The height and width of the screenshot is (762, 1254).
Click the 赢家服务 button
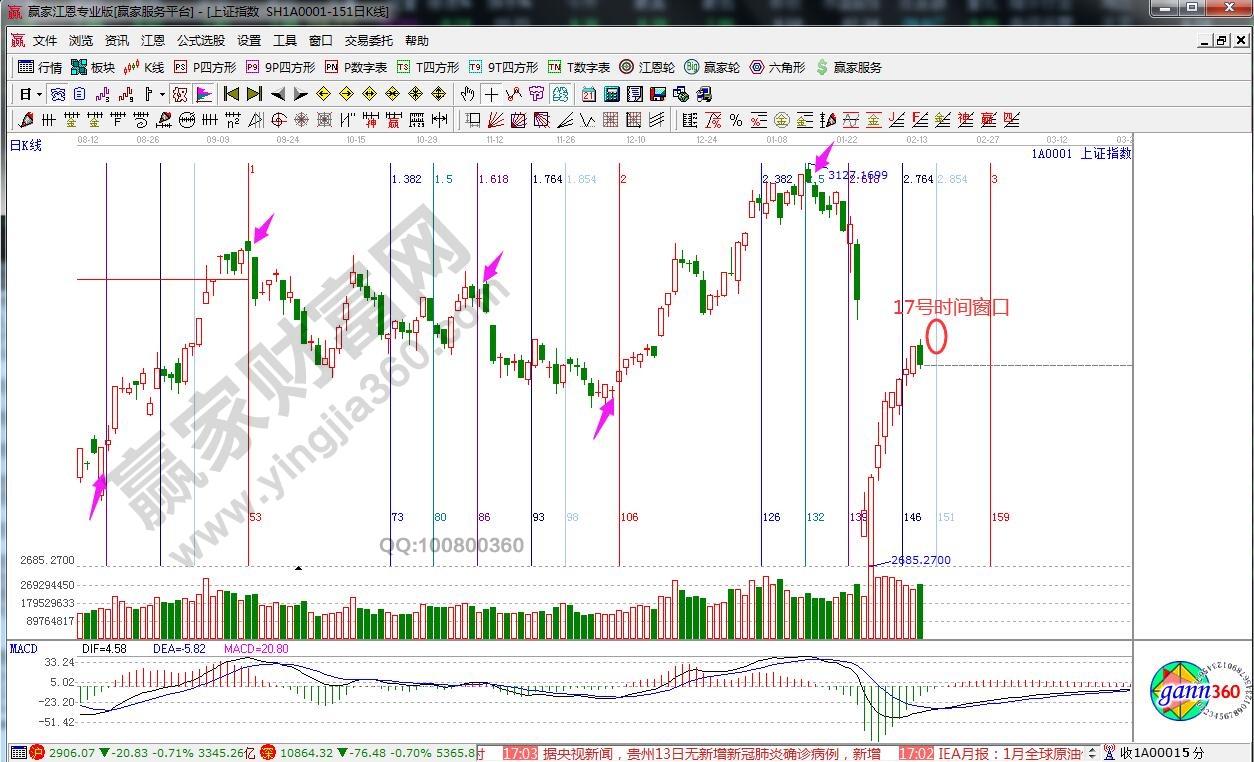pyautogui.click(x=849, y=68)
